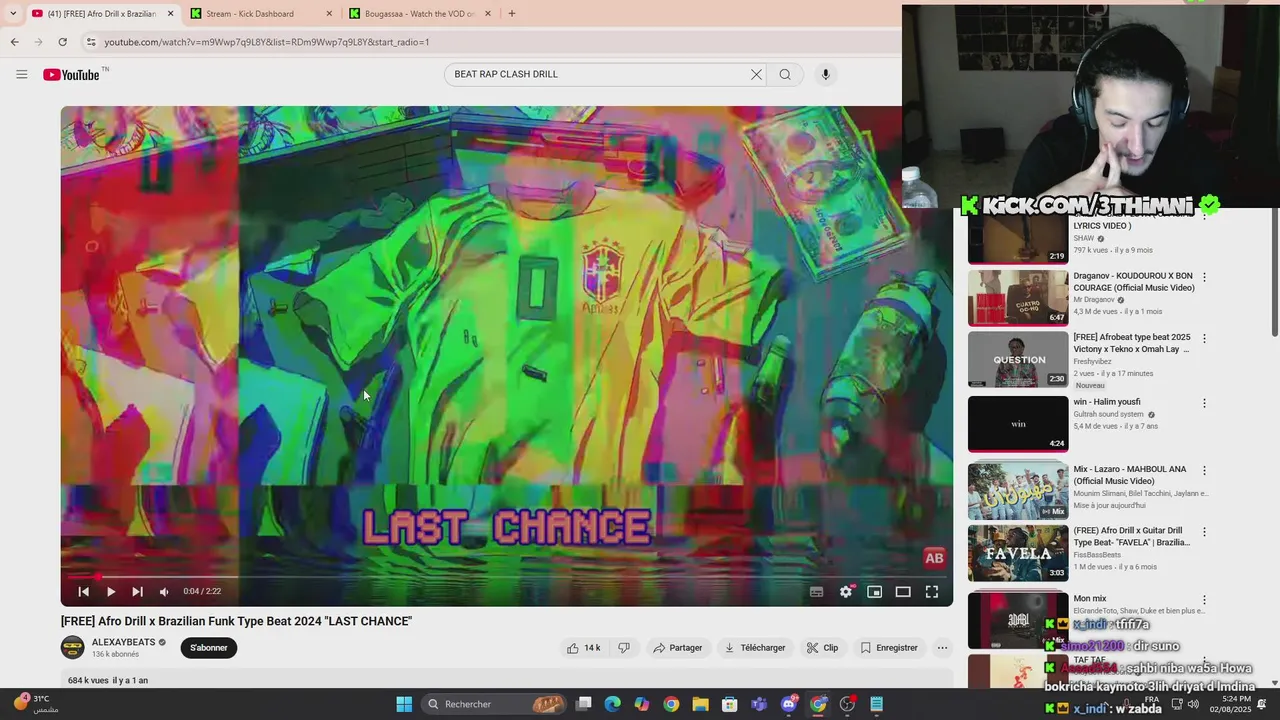Close the Bougassaa tab
Screen dimensions: 1280x720
(x=488, y=14)
